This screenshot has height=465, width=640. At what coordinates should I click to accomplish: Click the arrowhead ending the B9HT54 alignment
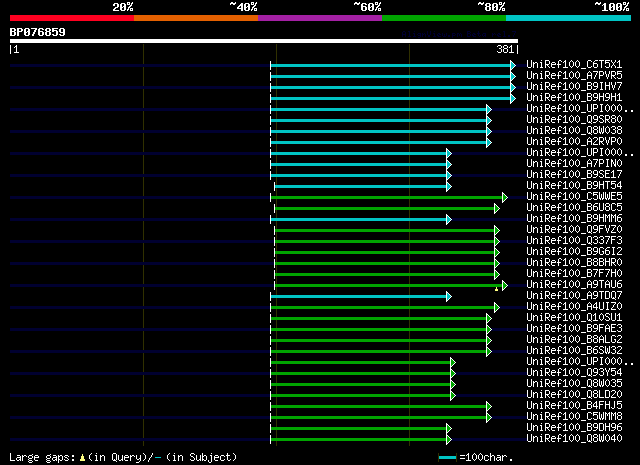tap(449, 187)
